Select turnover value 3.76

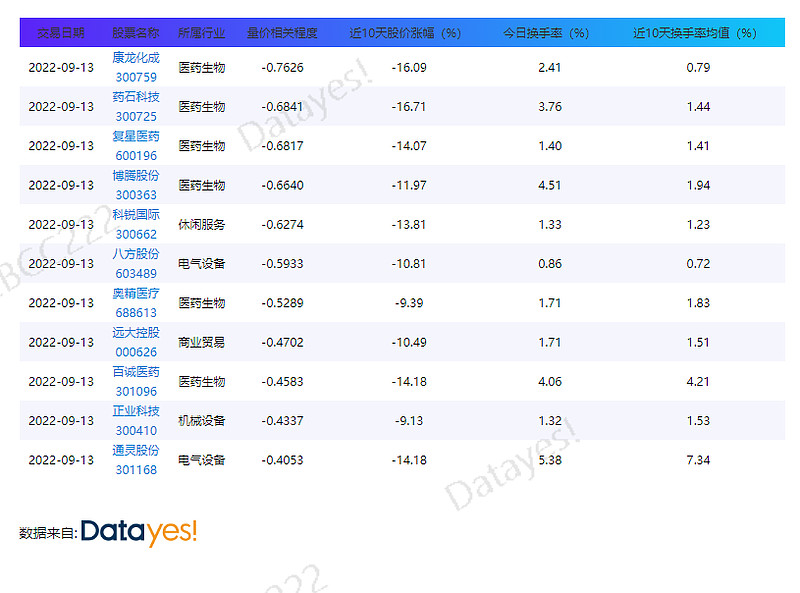(x=549, y=107)
